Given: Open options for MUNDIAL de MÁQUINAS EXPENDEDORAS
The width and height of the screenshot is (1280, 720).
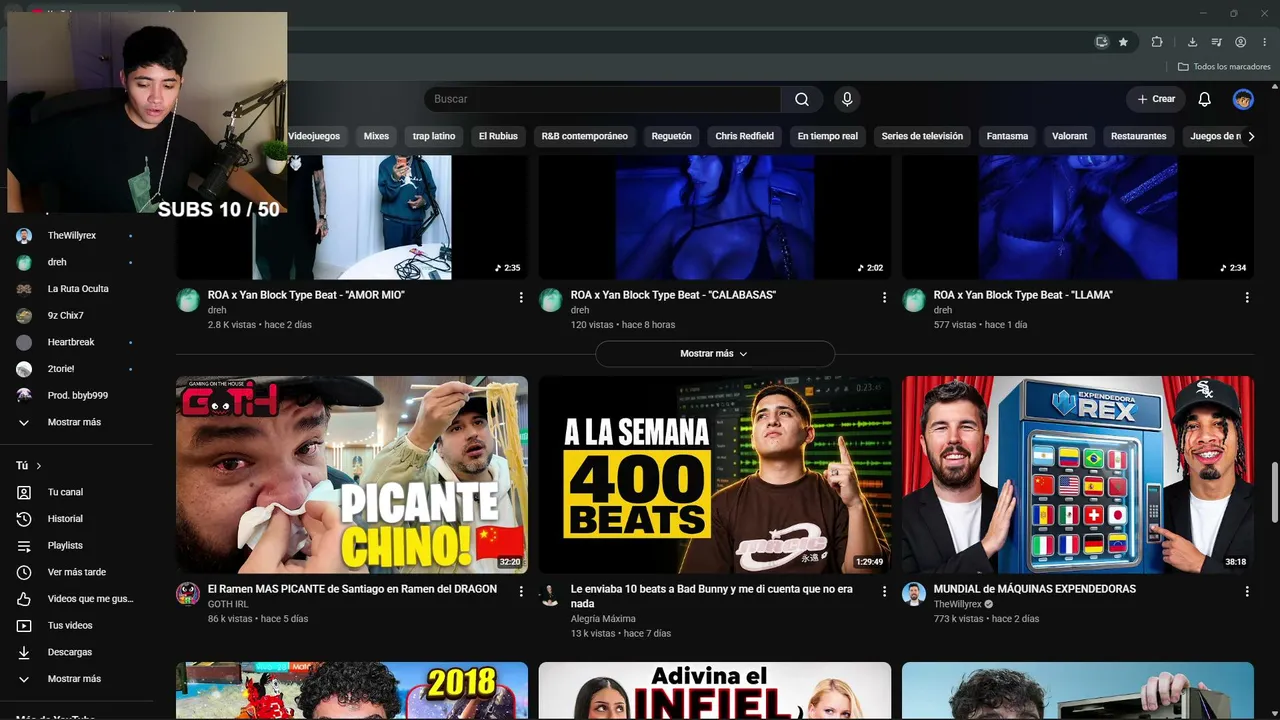Looking at the screenshot, I should coord(1247,591).
